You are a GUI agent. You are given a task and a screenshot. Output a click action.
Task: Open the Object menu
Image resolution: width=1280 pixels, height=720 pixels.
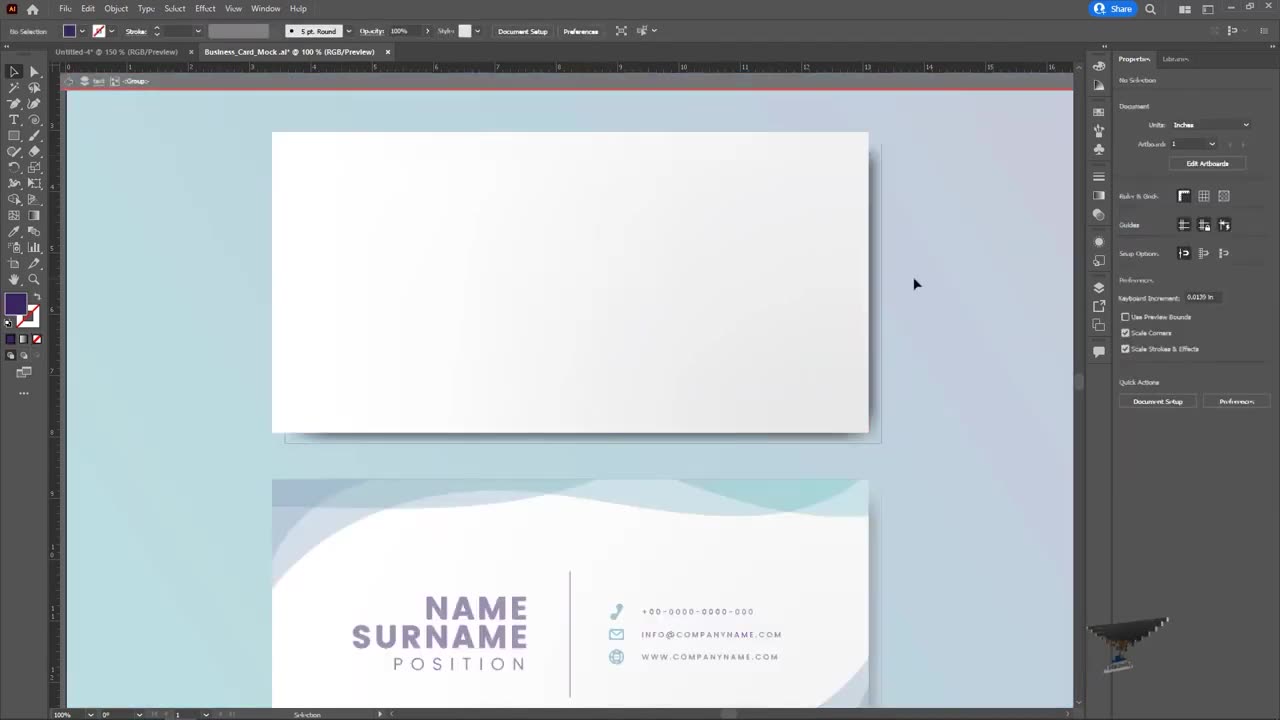point(116,8)
